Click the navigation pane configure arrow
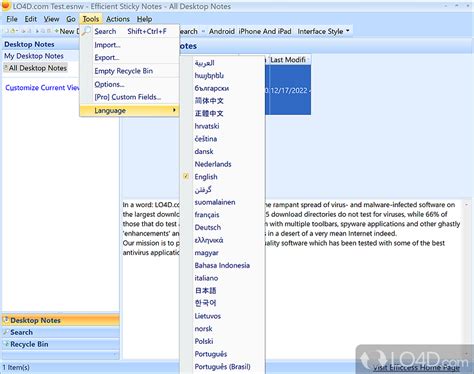Image resolution: width=474 pixels, height=374 pixels. pos(115,355)
